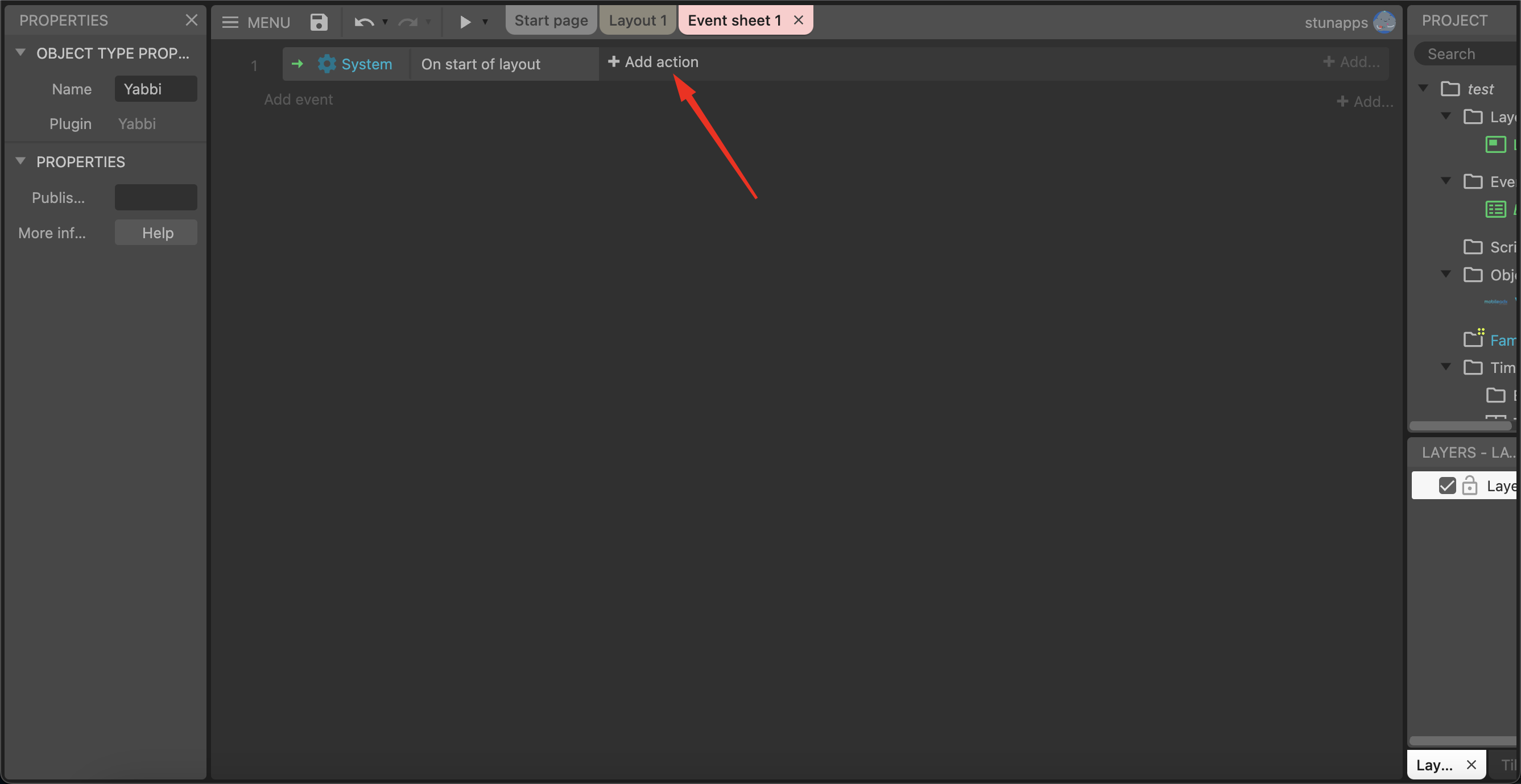Viewport: 1521px width, 784px height.
Task: Collapse the Properties section triangle
Action: 20,160
